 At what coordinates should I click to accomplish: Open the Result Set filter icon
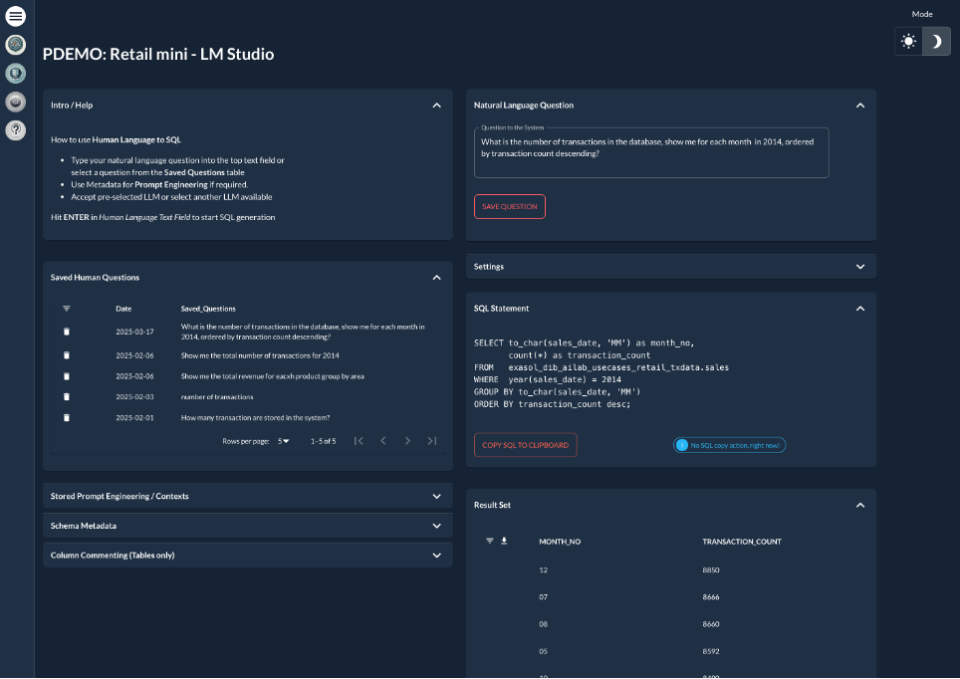(x=488, y=541)
